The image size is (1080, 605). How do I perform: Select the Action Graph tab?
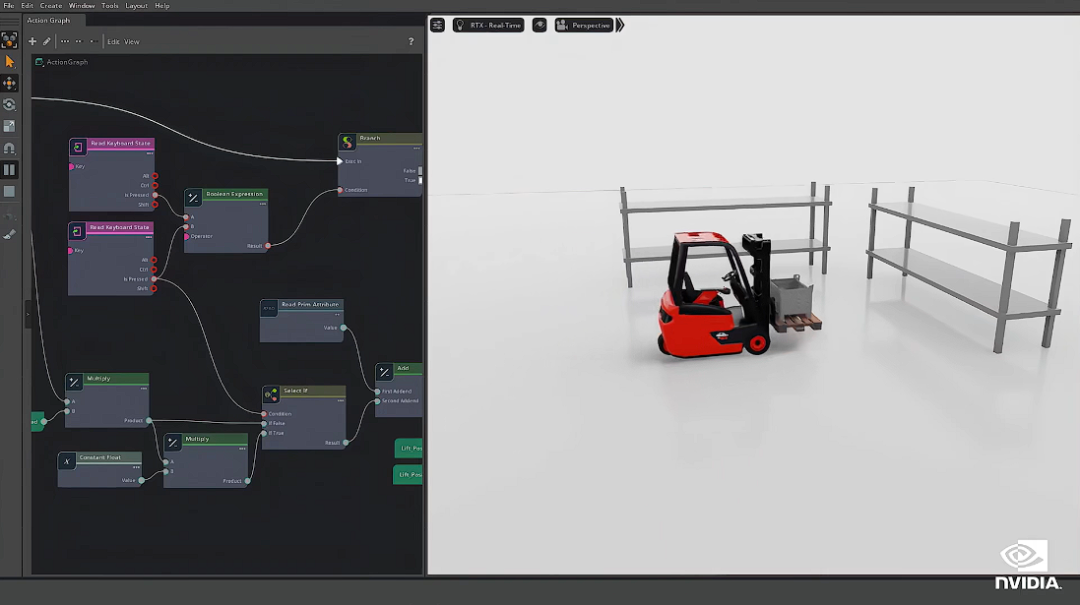(x=48, y=20)
